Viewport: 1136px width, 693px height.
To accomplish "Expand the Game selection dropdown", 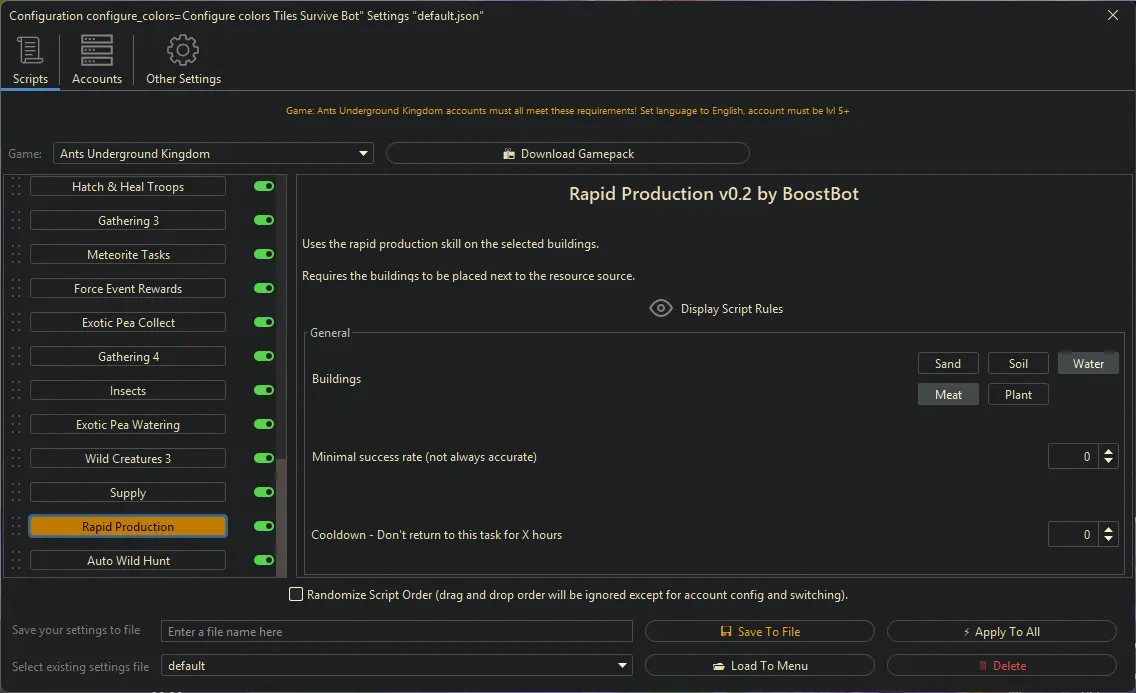I will [363, 154].
